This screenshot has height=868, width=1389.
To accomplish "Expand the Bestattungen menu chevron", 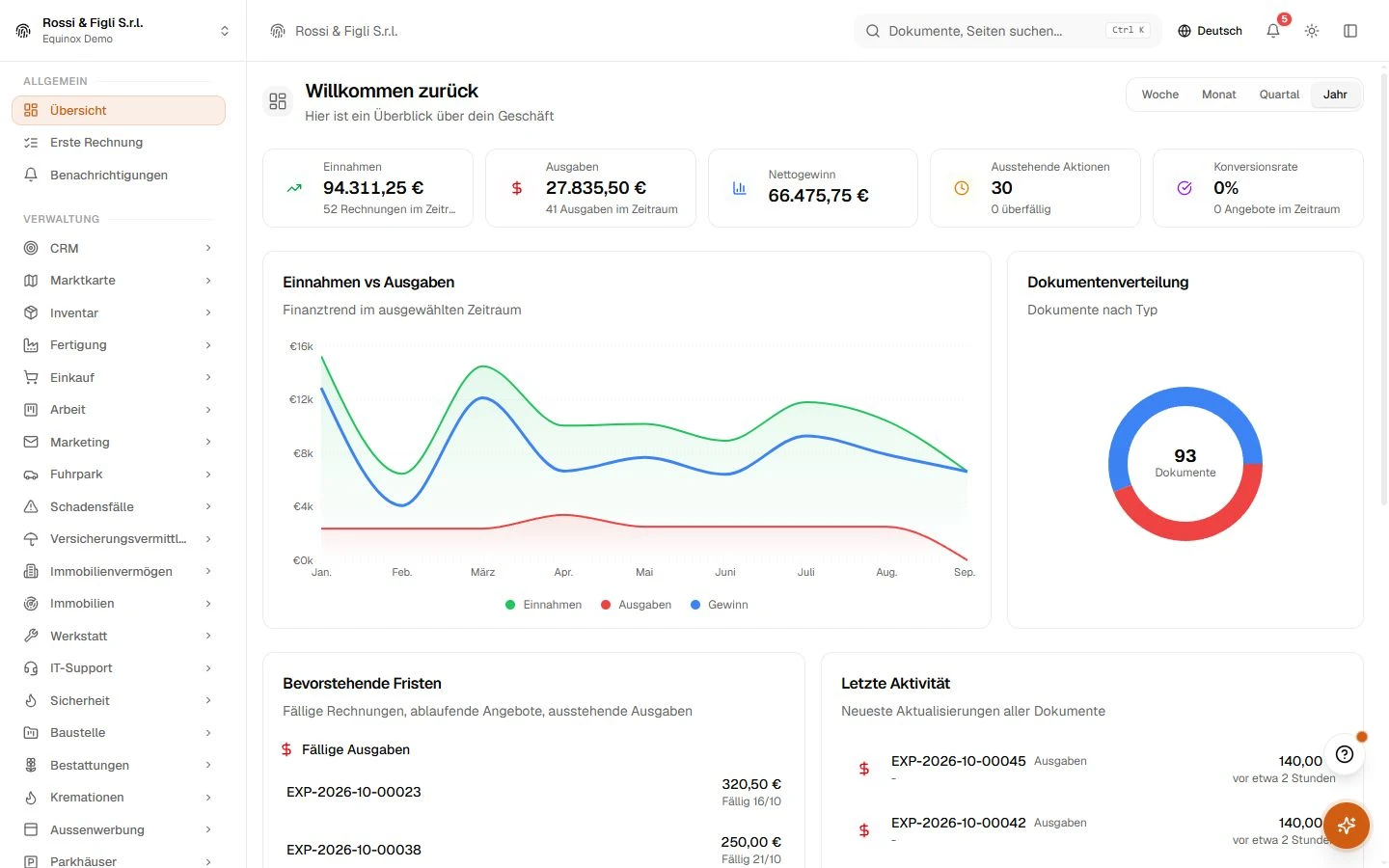I will (208, 765).
